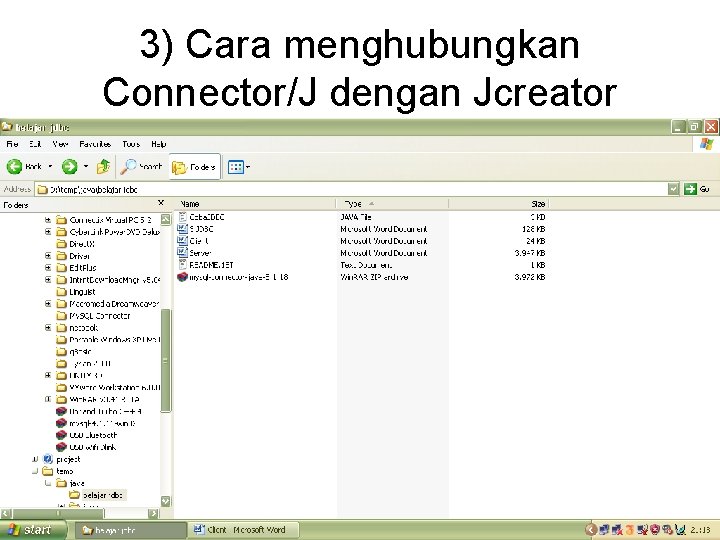This screenshot has height=540, width=720.
Task: Select the Server Word document icon
Action: (182, 253)
